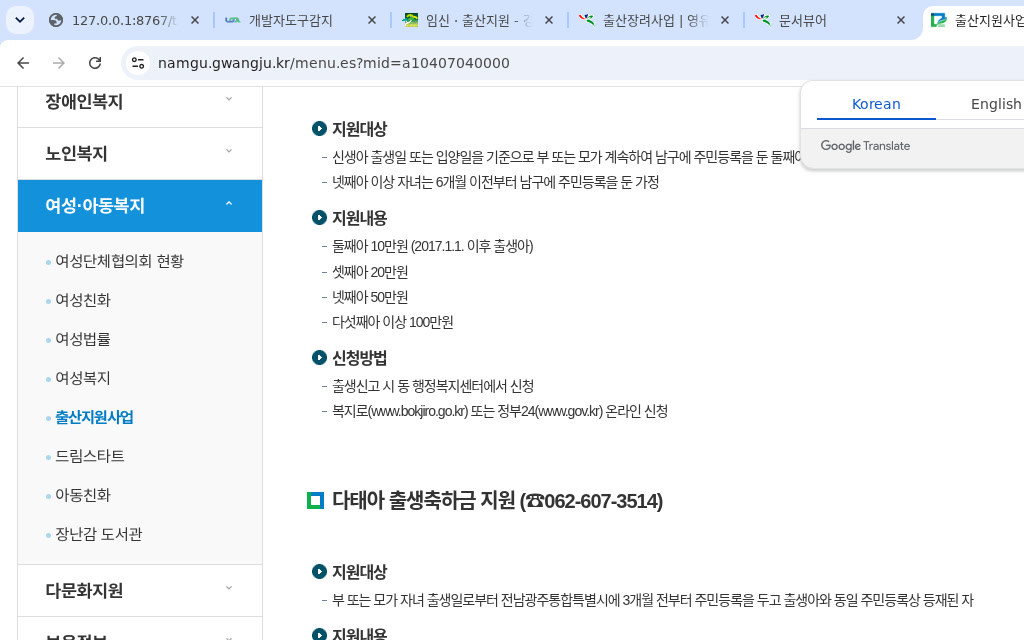This screenshot has height=640, width=1024.
Task: Click the 지원내용 heading above 둘째아 10만원
Action: point(359,217)
